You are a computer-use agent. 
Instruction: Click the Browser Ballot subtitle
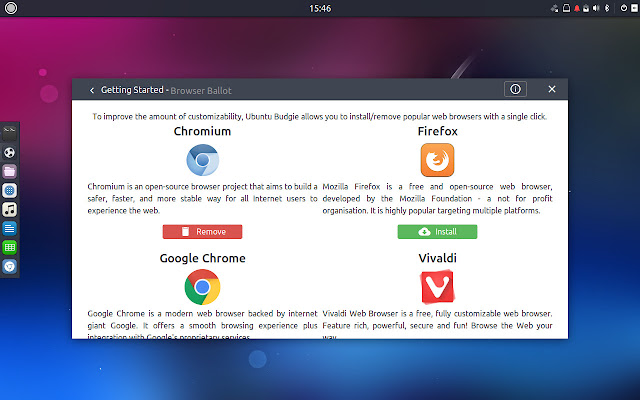point(201,91)
